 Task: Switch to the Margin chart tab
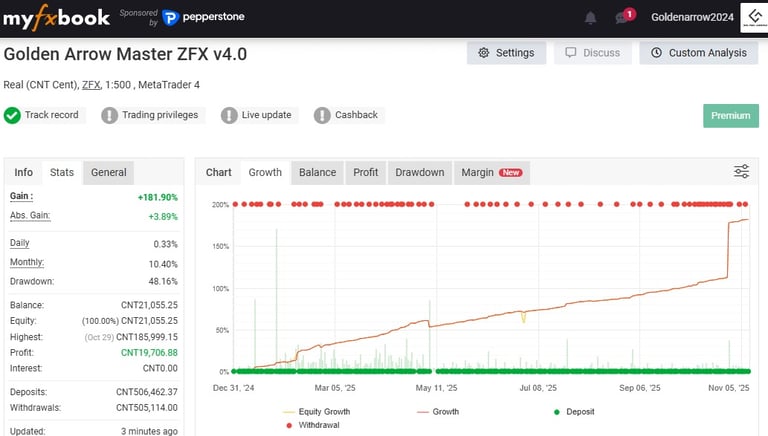(x=492, y=172)
